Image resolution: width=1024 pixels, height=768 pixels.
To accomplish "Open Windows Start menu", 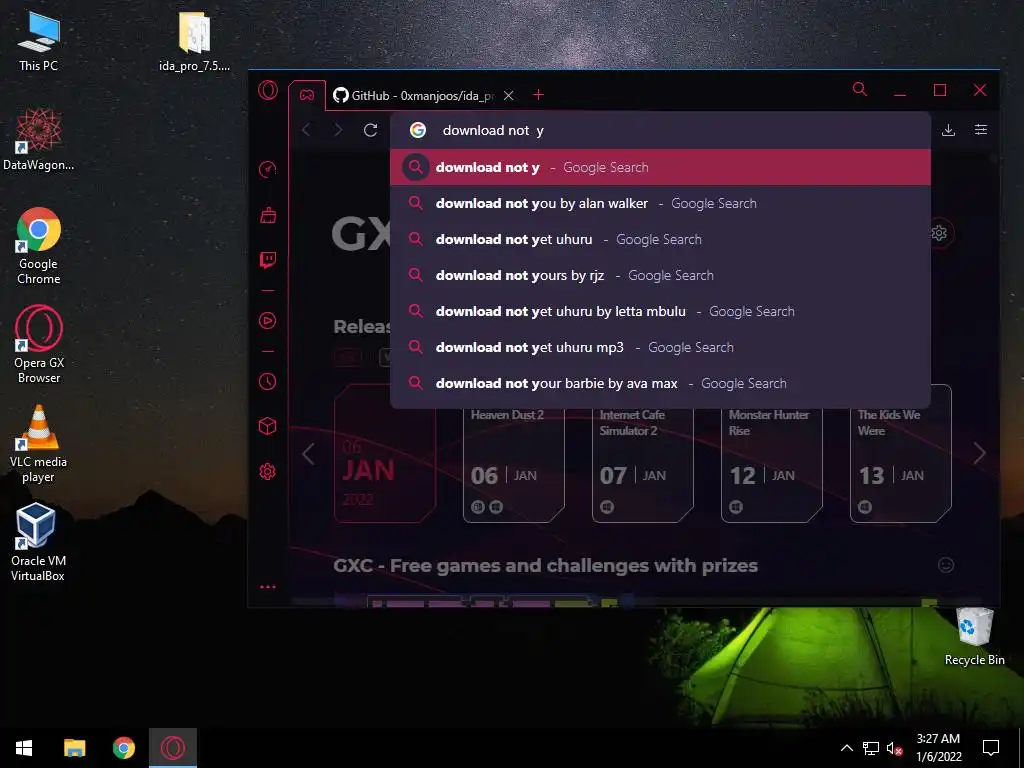I will [24, 748].
